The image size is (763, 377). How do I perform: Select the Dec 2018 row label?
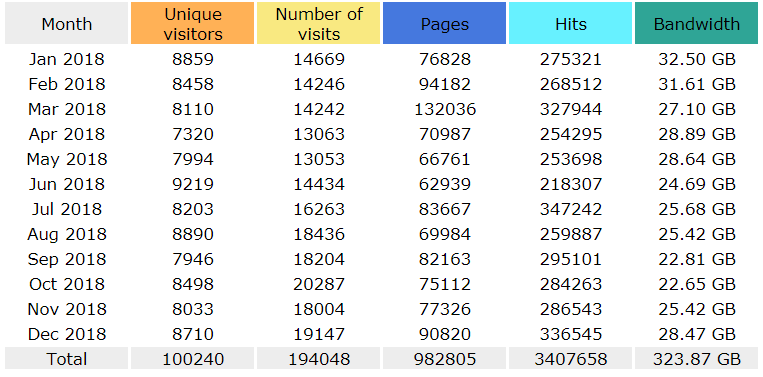[x=67, y=335]
